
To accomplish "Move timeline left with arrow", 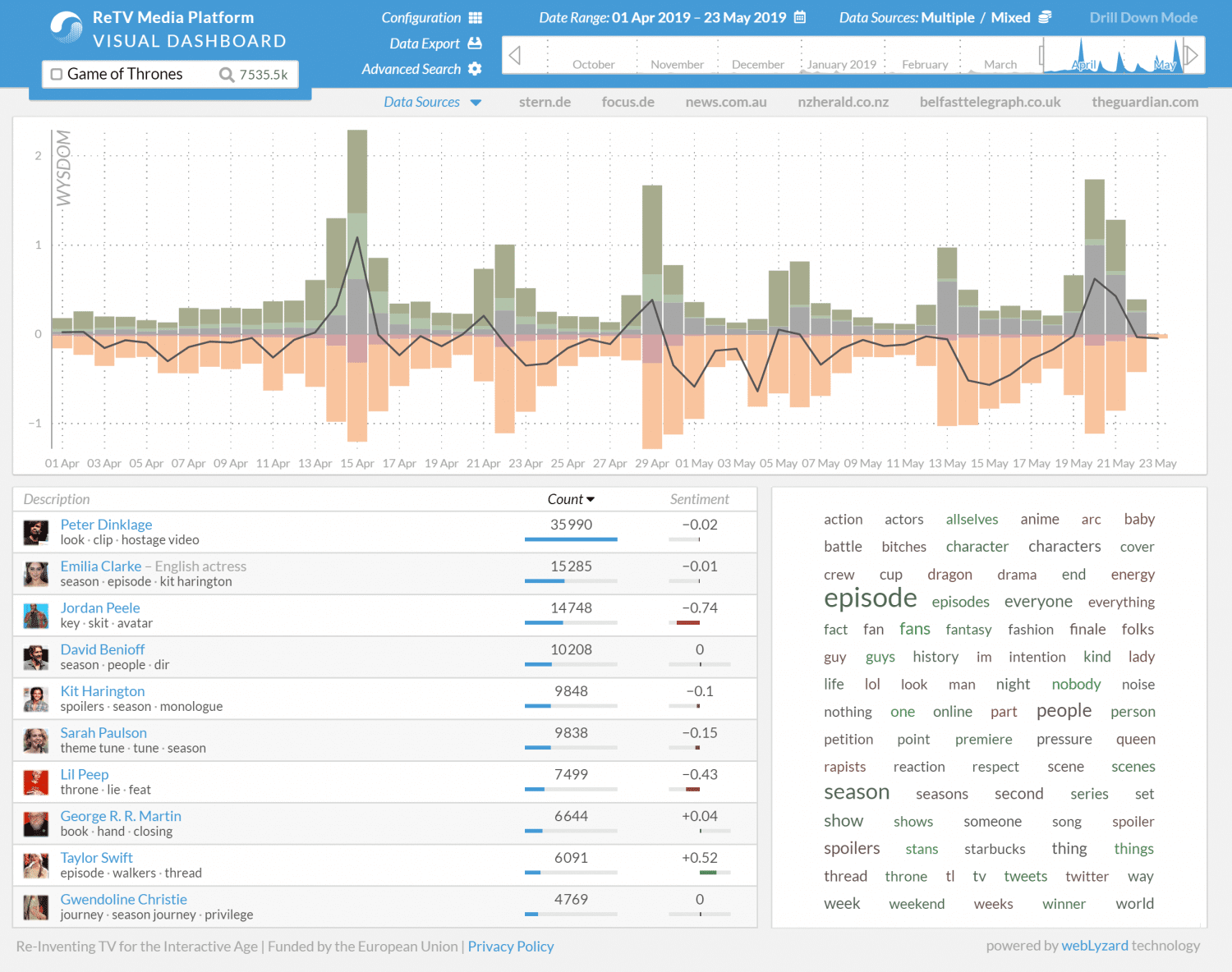I will (515, 55).
